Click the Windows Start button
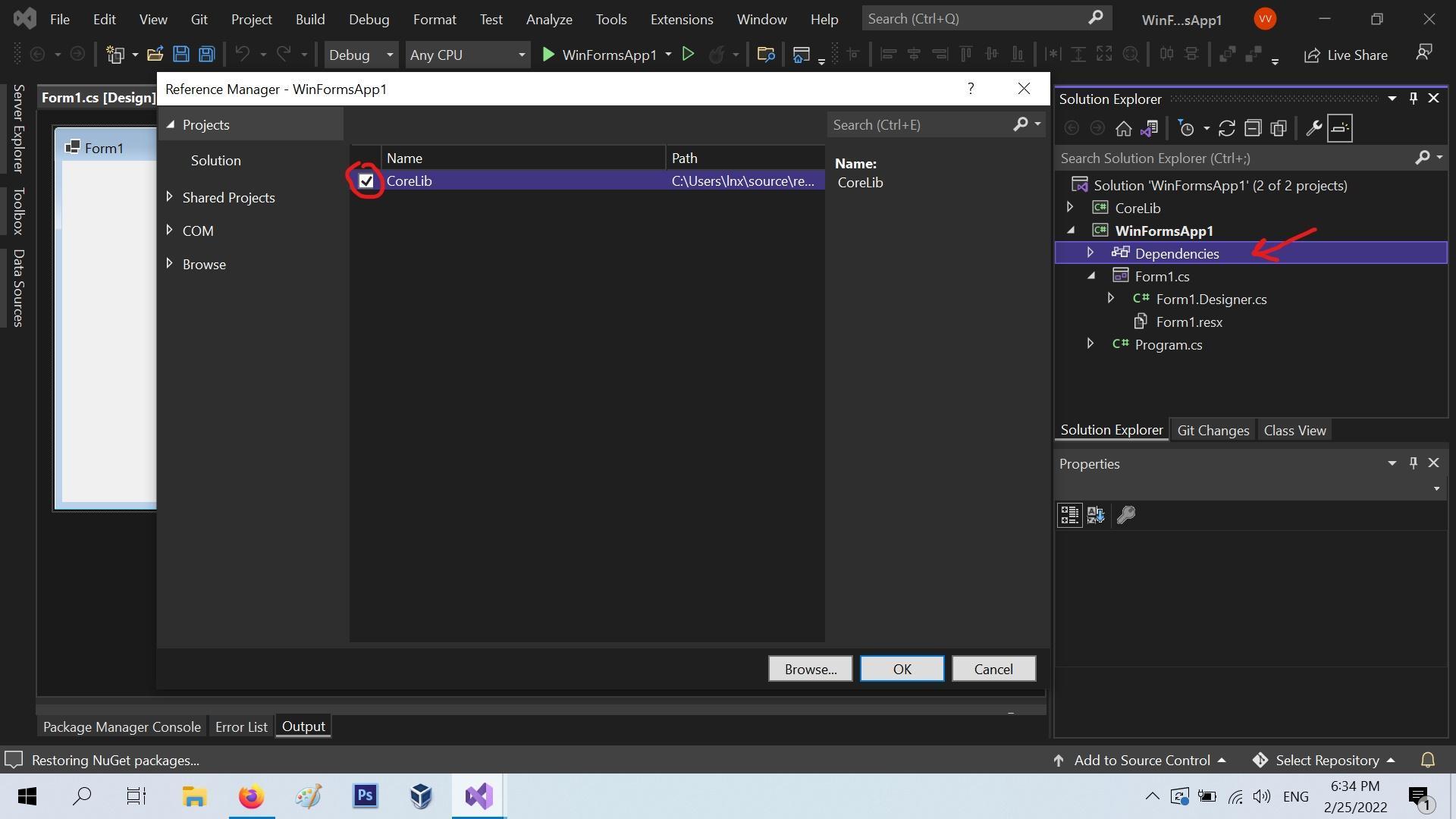Viewport: 1456px width, 819px height. (27, 796)
